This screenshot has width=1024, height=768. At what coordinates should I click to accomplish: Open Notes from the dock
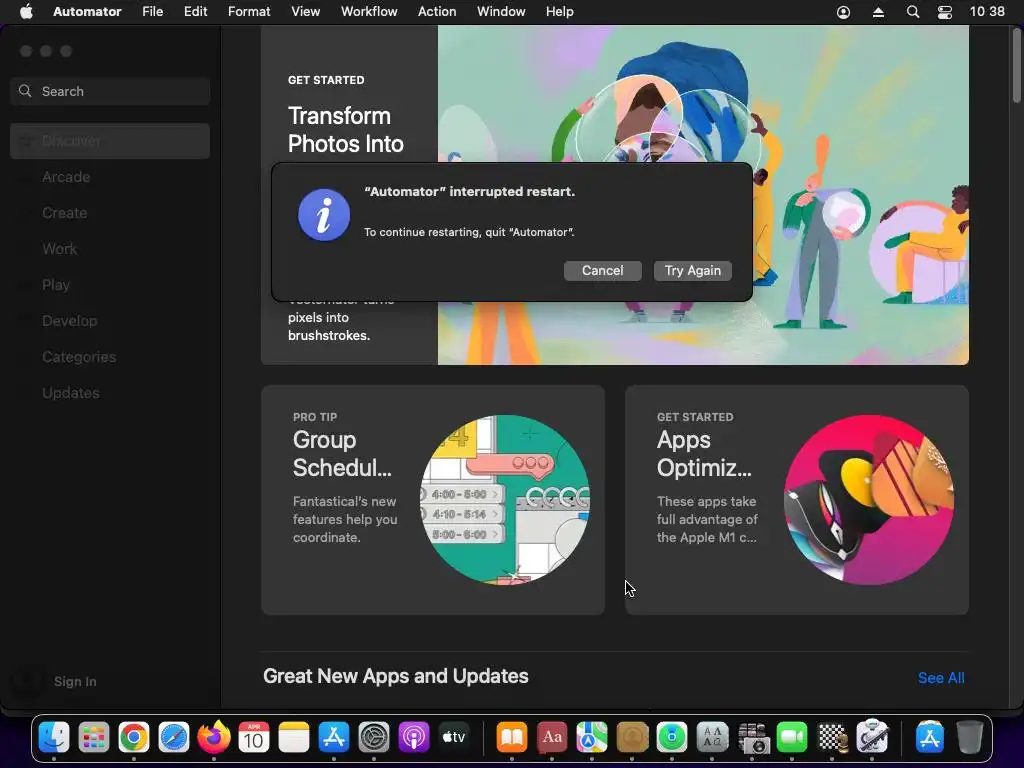pyautogui.click(x=294, y=737)
